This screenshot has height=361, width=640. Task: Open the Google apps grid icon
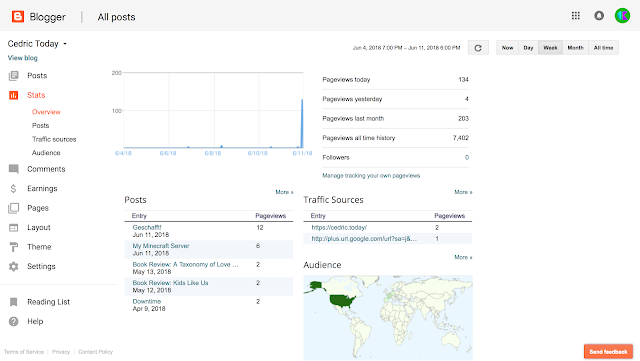(576, 16)
